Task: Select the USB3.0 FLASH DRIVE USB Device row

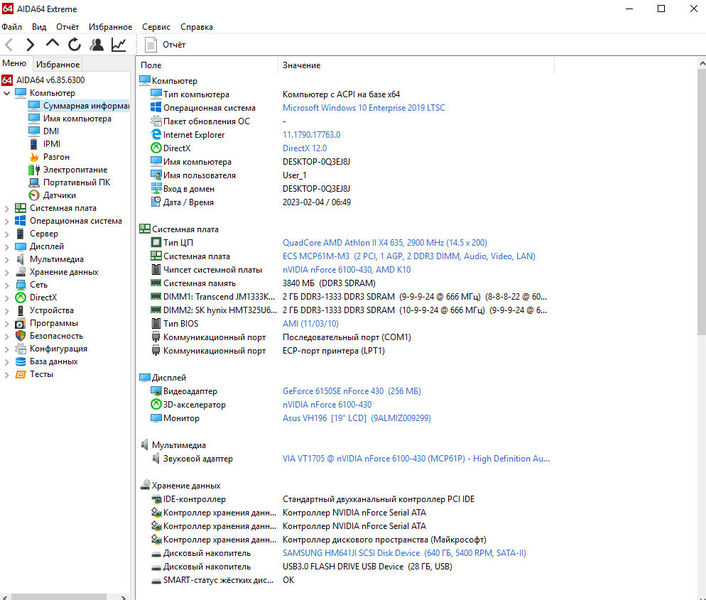Action: pos(367,566)
